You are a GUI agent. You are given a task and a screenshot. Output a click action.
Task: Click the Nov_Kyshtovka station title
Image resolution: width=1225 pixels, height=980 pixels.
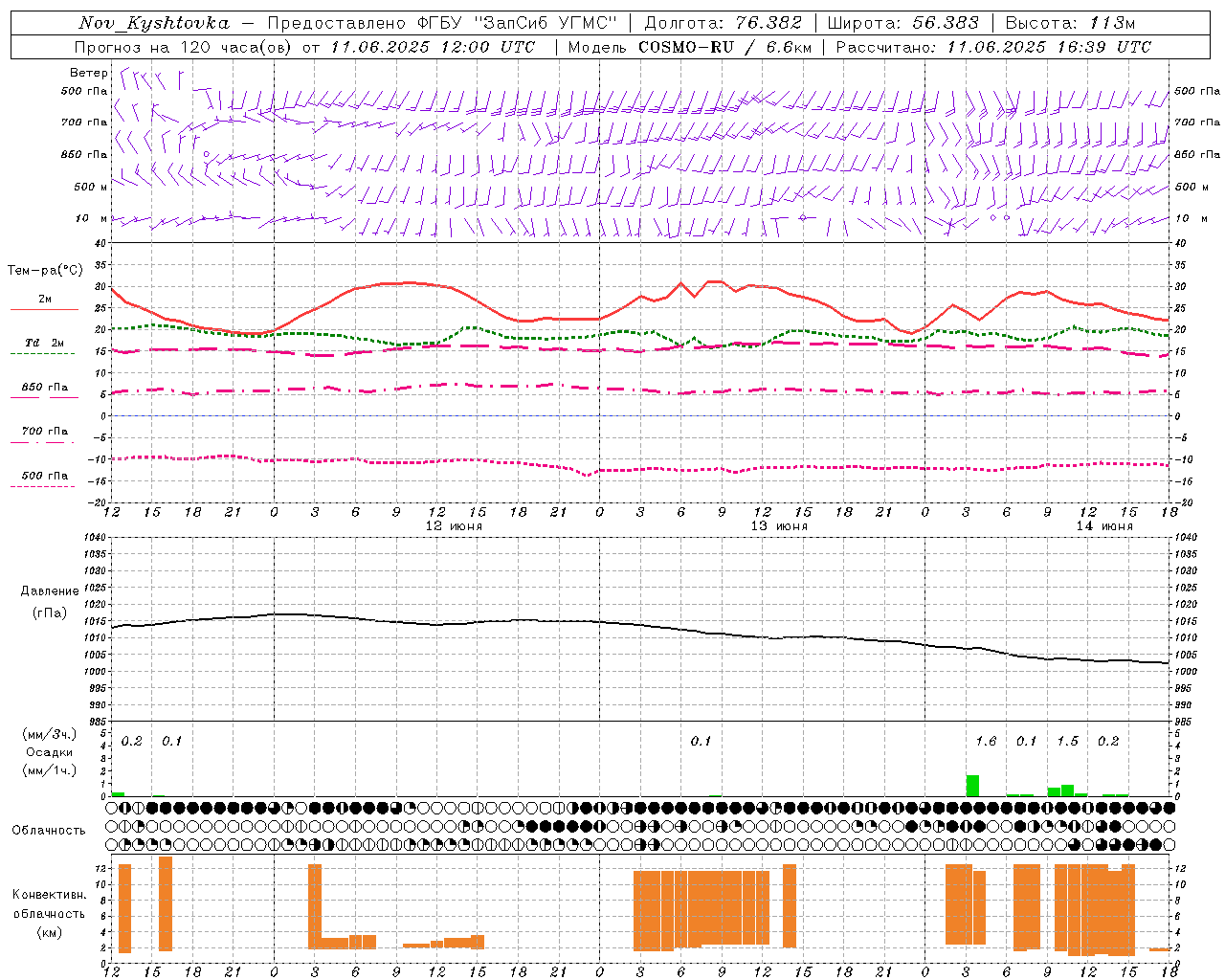pos(154,23)
